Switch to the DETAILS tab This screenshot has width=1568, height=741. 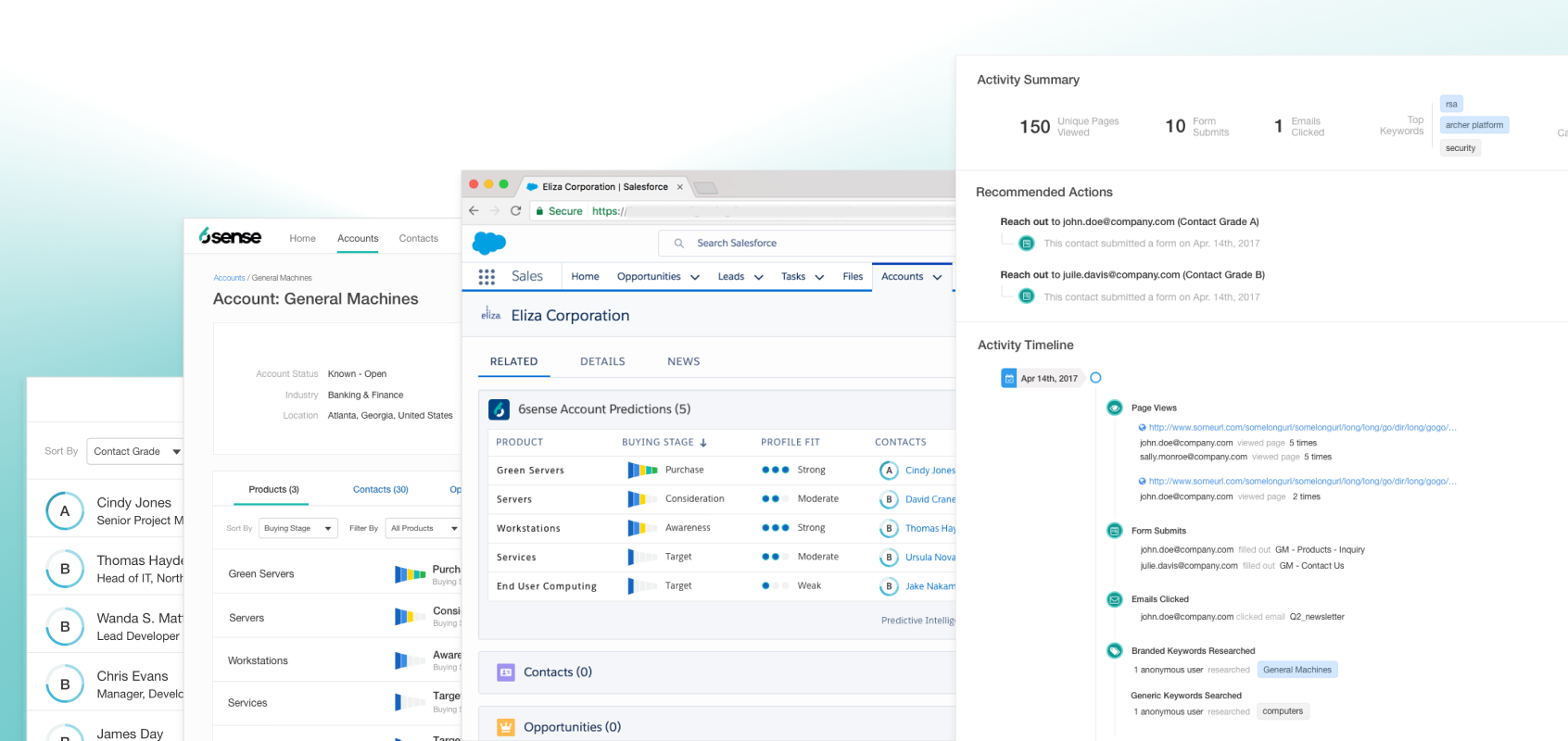click(602, 362)
